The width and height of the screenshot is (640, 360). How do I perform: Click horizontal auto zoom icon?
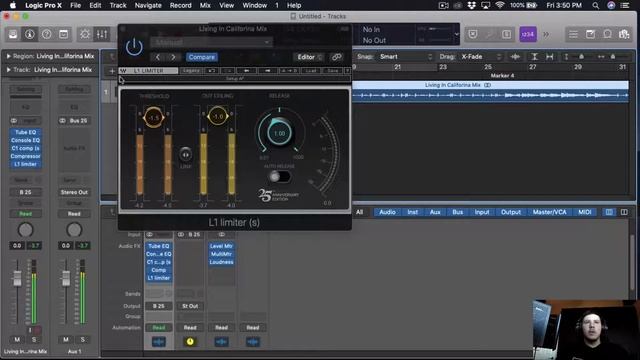tap(550, 57)
